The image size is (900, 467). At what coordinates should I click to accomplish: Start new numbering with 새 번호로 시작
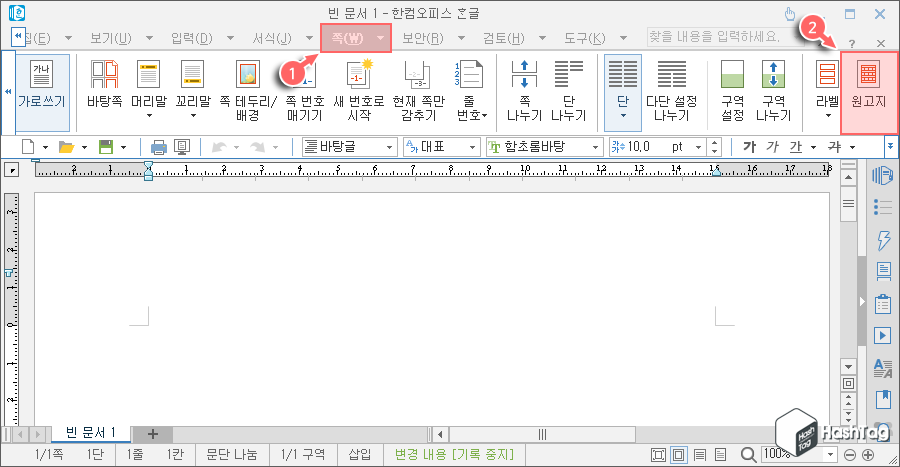click(x=359, y=90)
